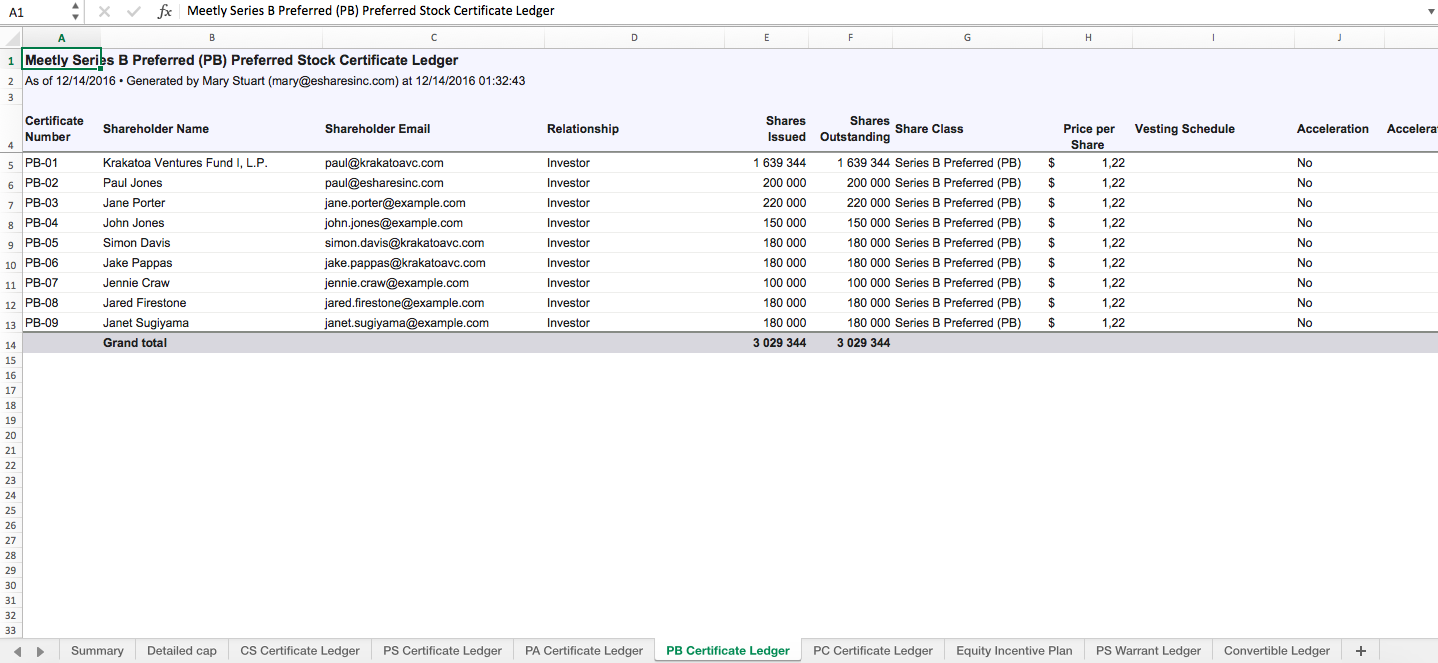Image resolution: width=1438 pixels, height=663 pixels.
Task: Open the PS Warrant Ledger tab
Action: (x=1148, y=650)
